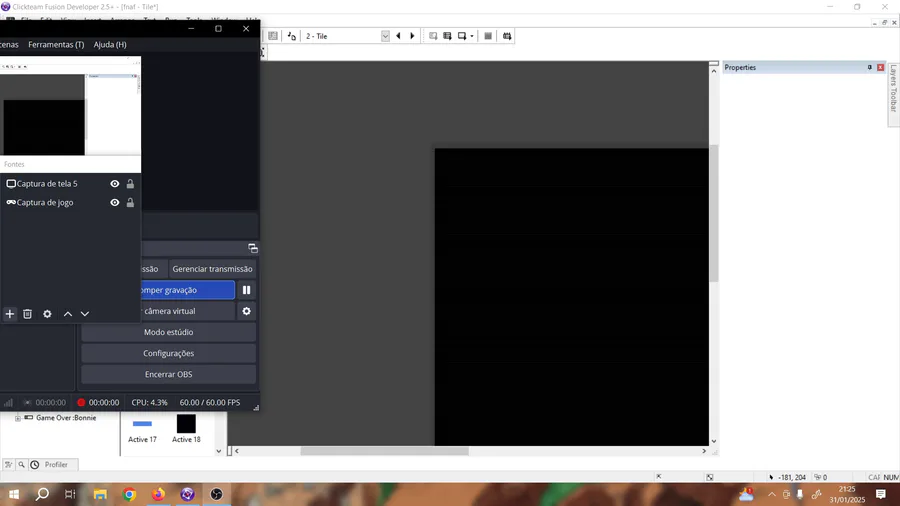The width and height of the screenshot is (900, 506).
Task: Select the Active 17 object thumbnail
Action: pyautogui.click(x=142, y=429)
